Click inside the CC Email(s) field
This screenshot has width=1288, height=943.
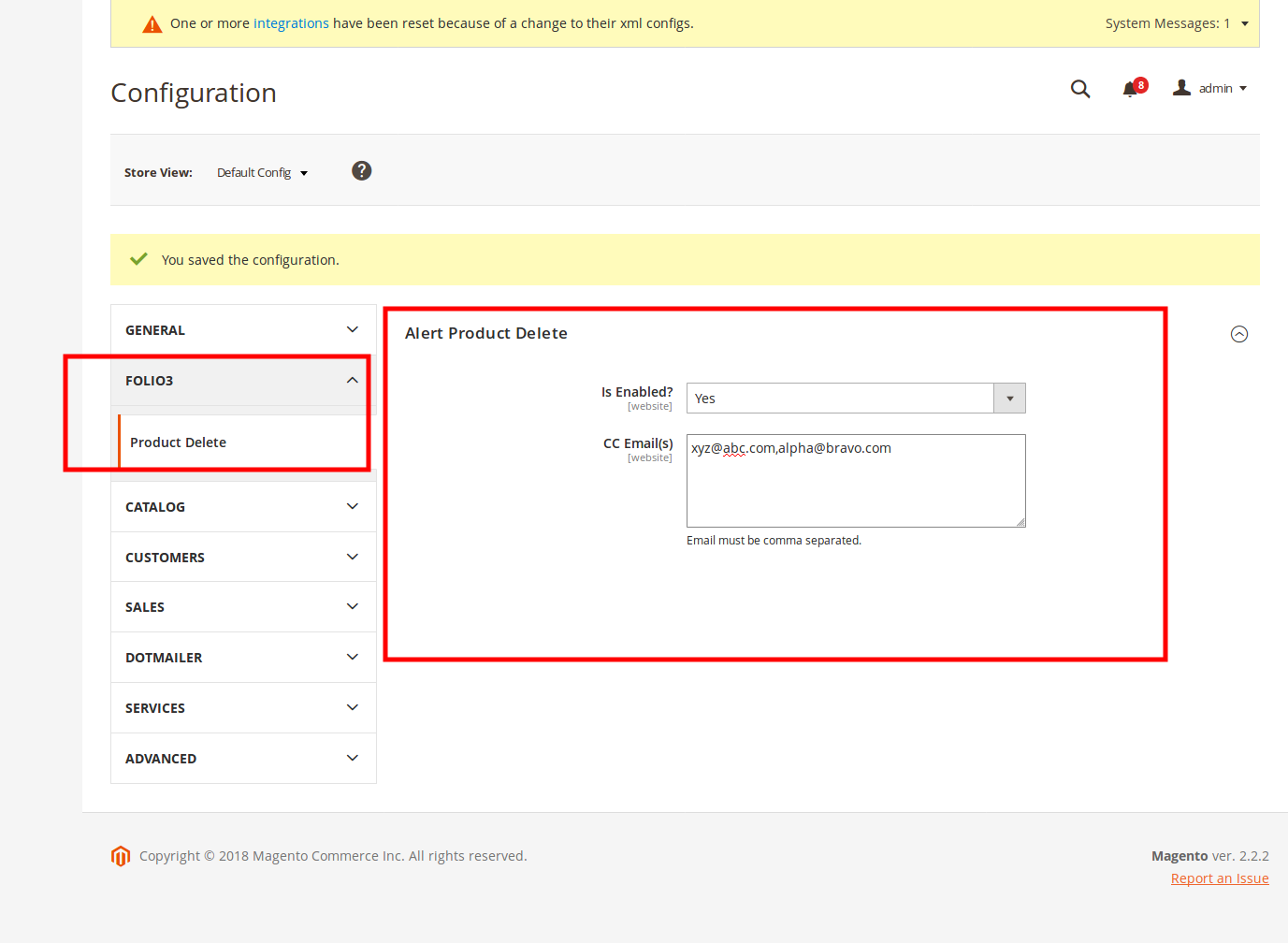[855, 480]
